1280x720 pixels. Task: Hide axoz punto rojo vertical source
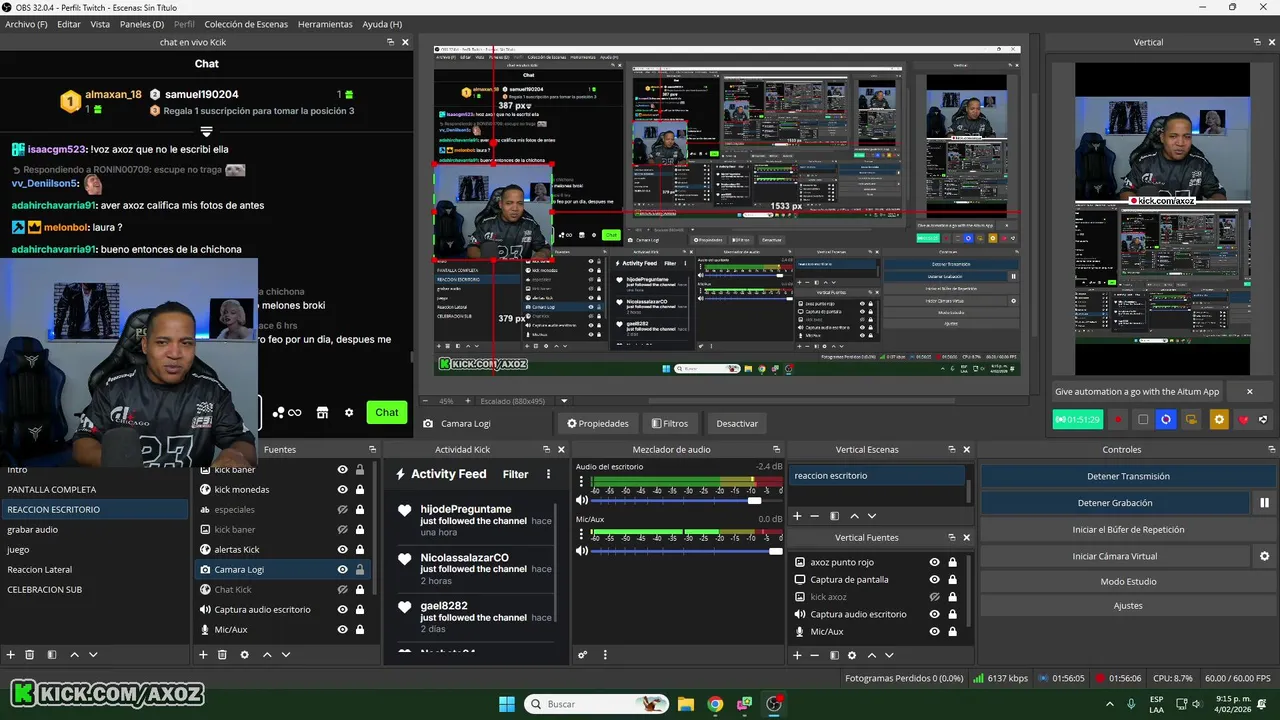click(935, 562)
